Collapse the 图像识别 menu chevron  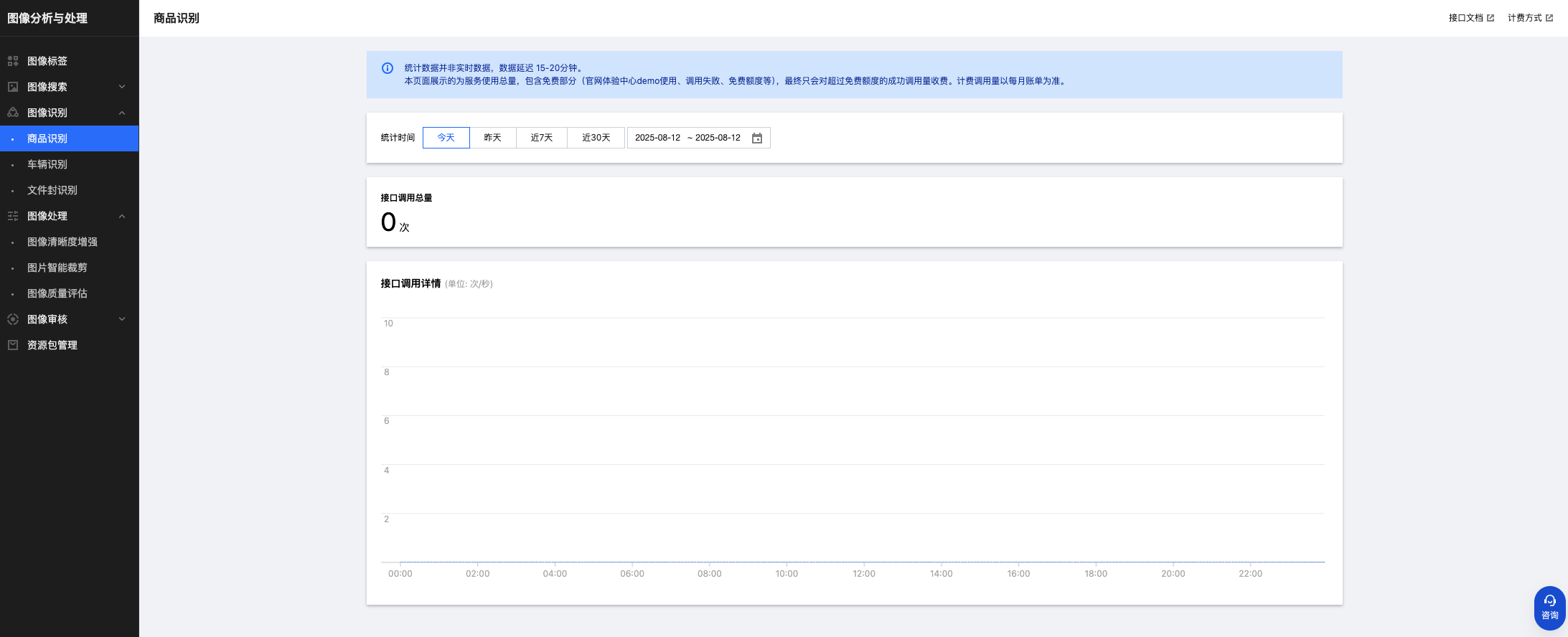(122, 113)
